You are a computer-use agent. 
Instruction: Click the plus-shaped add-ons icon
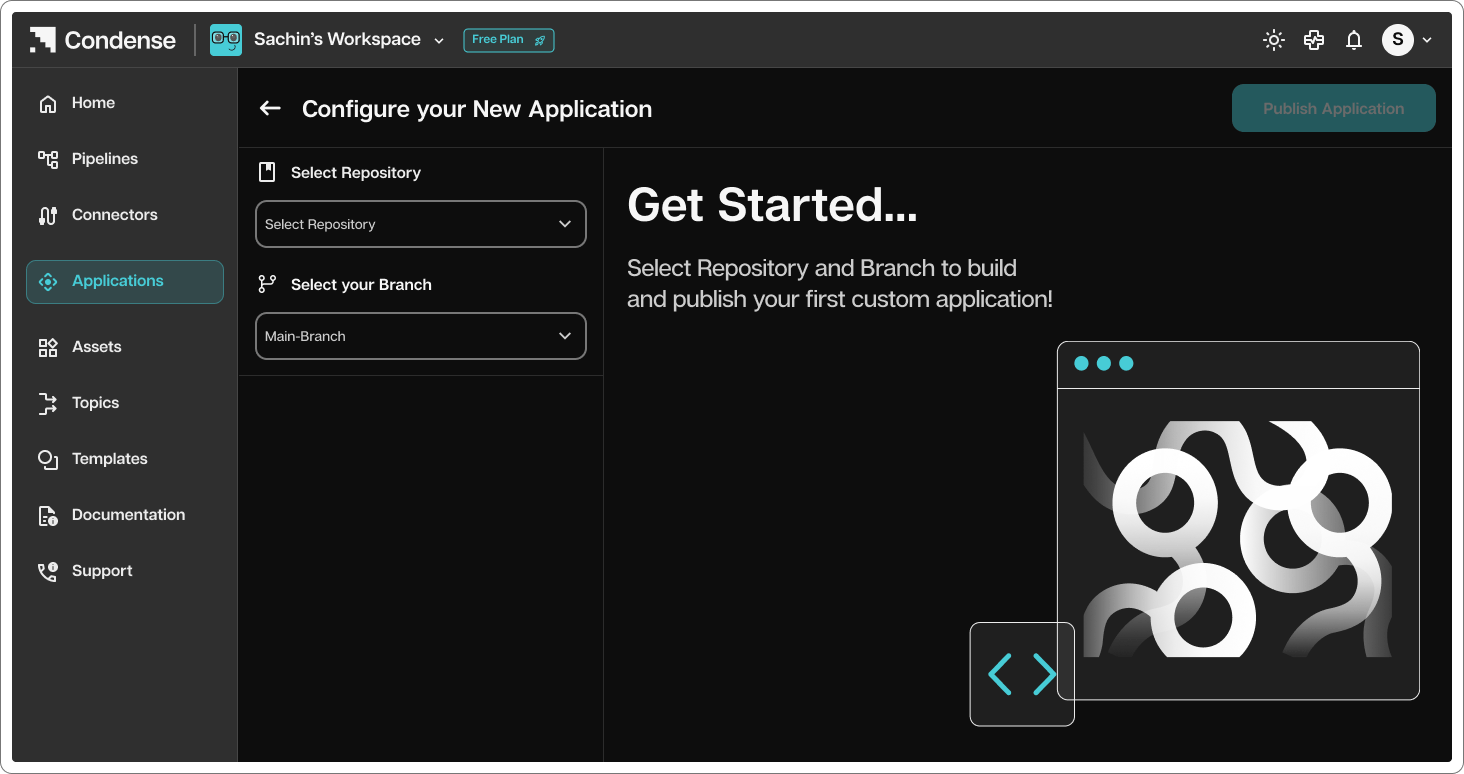(x=1314, y=40)
